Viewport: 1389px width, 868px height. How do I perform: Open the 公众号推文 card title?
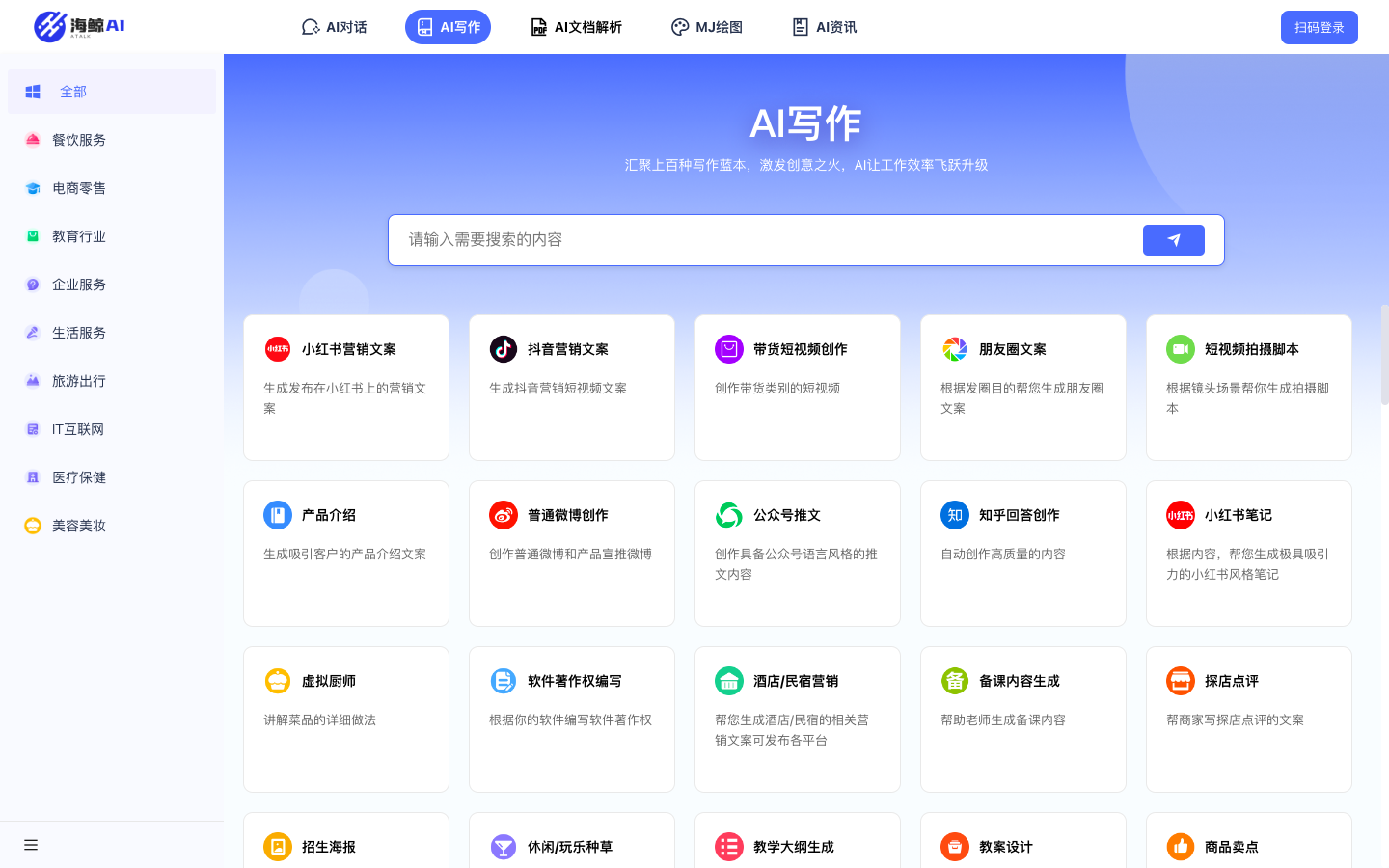click(x=787, y=515)
